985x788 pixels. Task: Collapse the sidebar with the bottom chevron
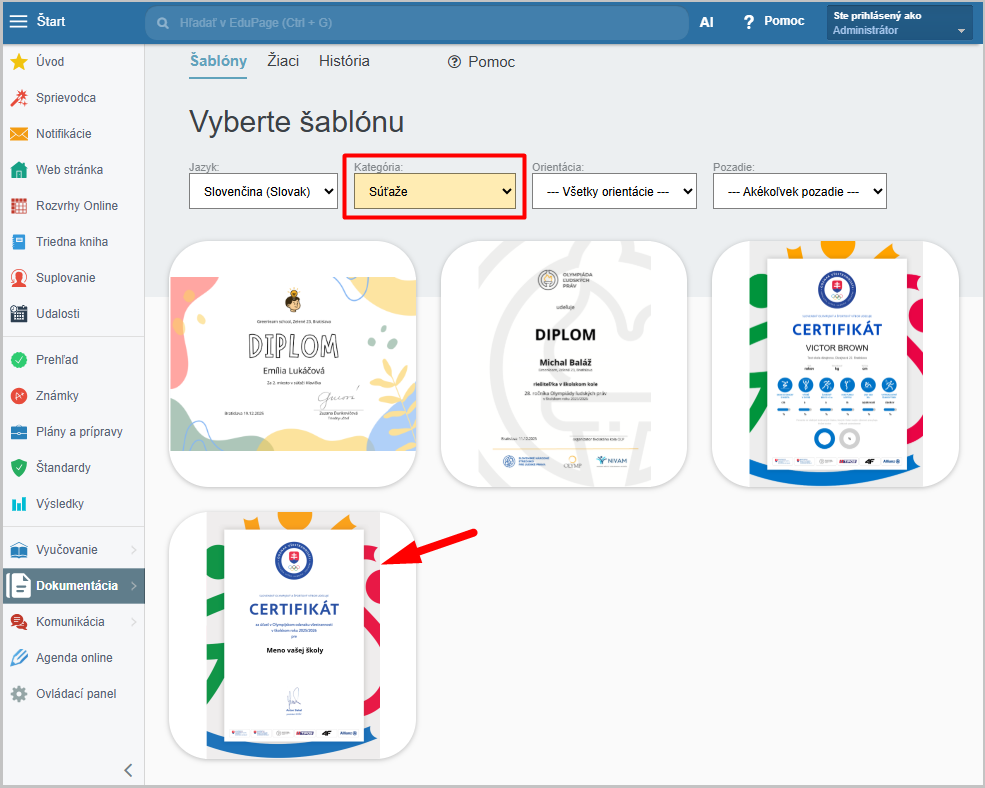(x=128, y=769)
